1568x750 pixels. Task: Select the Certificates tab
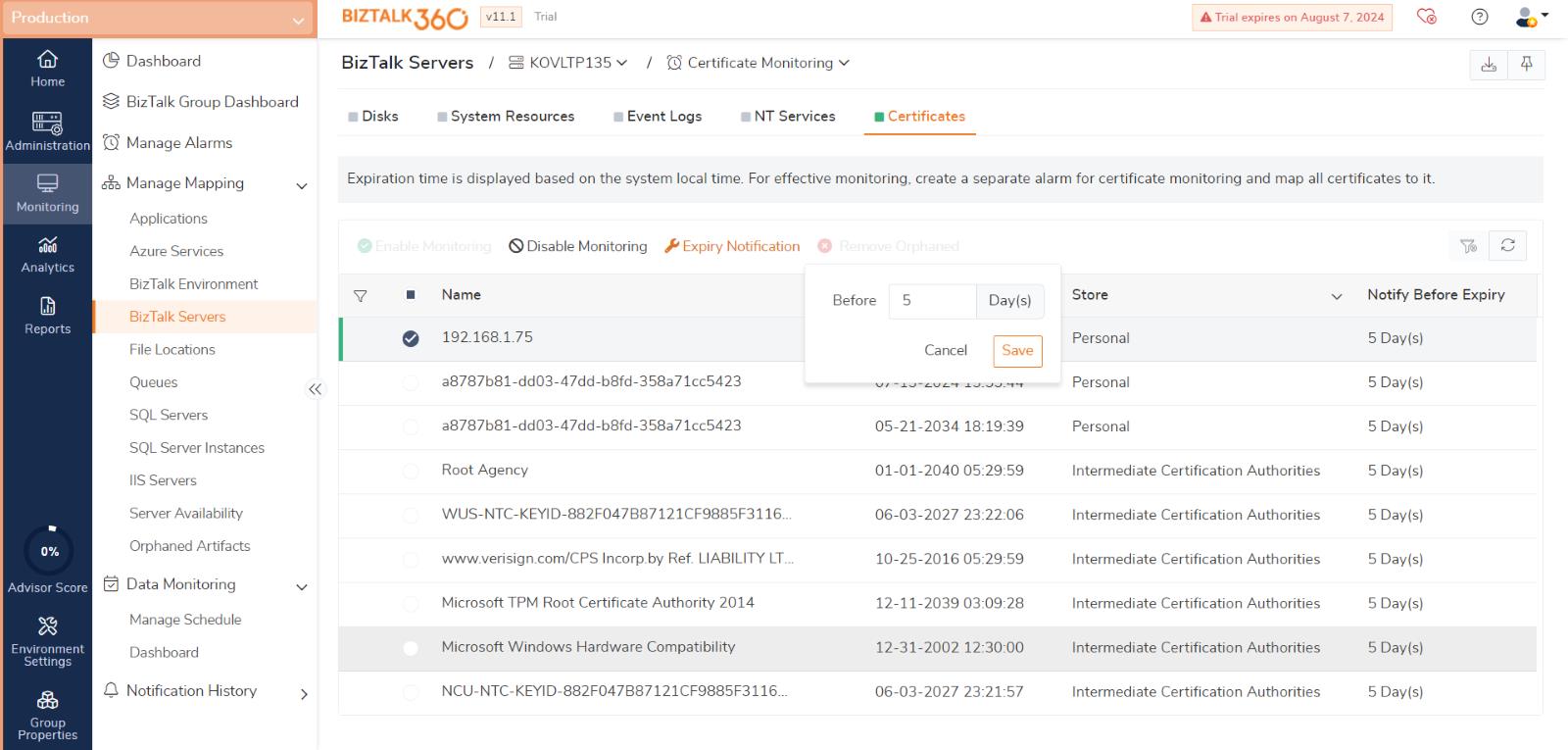coord(919,116)
